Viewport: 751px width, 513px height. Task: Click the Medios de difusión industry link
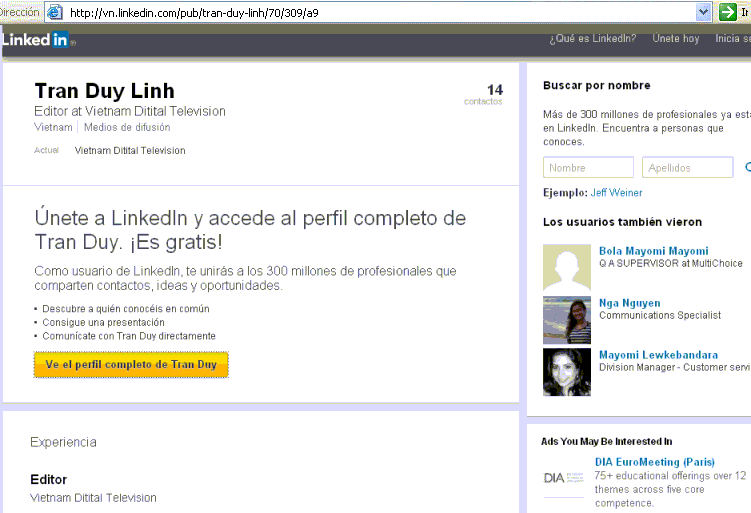[x=127, y=127]
